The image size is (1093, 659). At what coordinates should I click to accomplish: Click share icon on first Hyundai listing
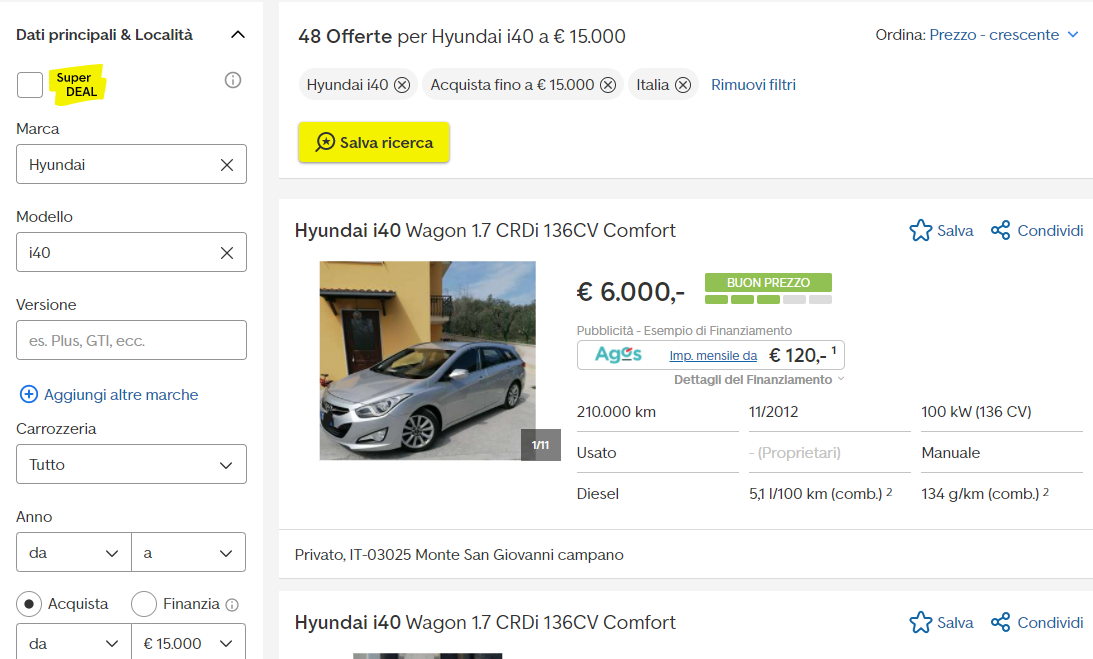click(x=1000, y=231)
